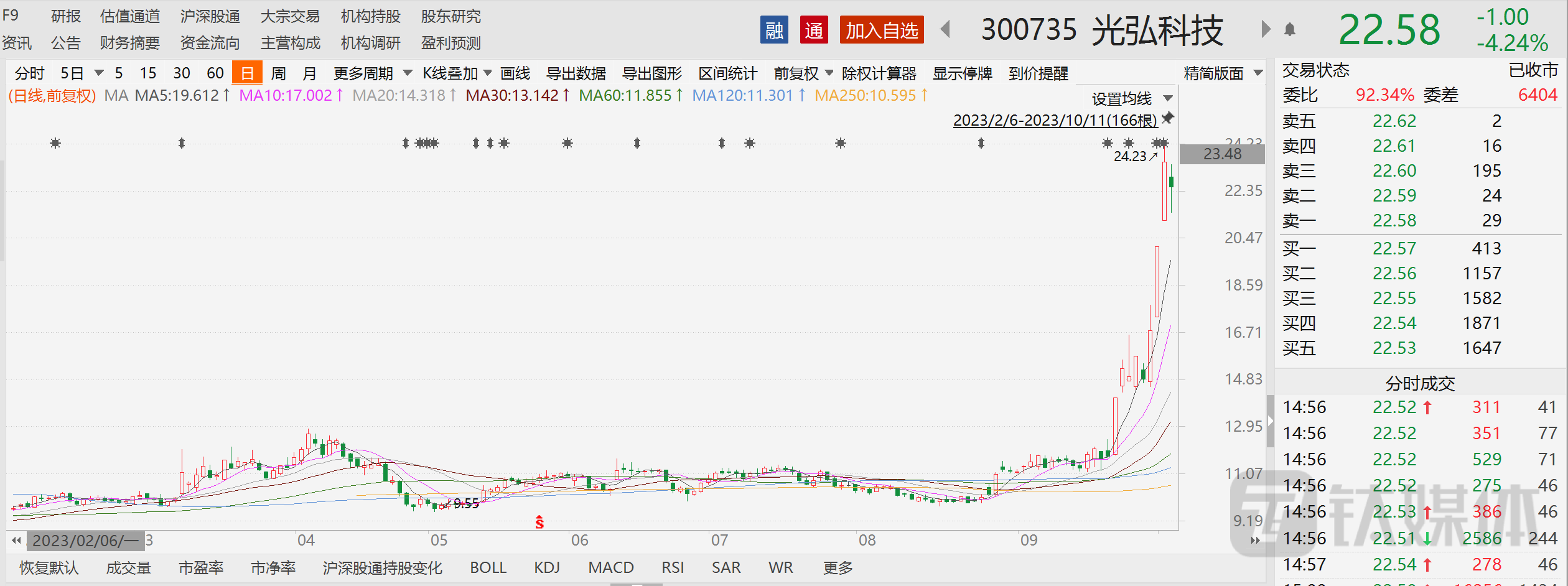Switch chart to 周 weekly period

(278, 73)
